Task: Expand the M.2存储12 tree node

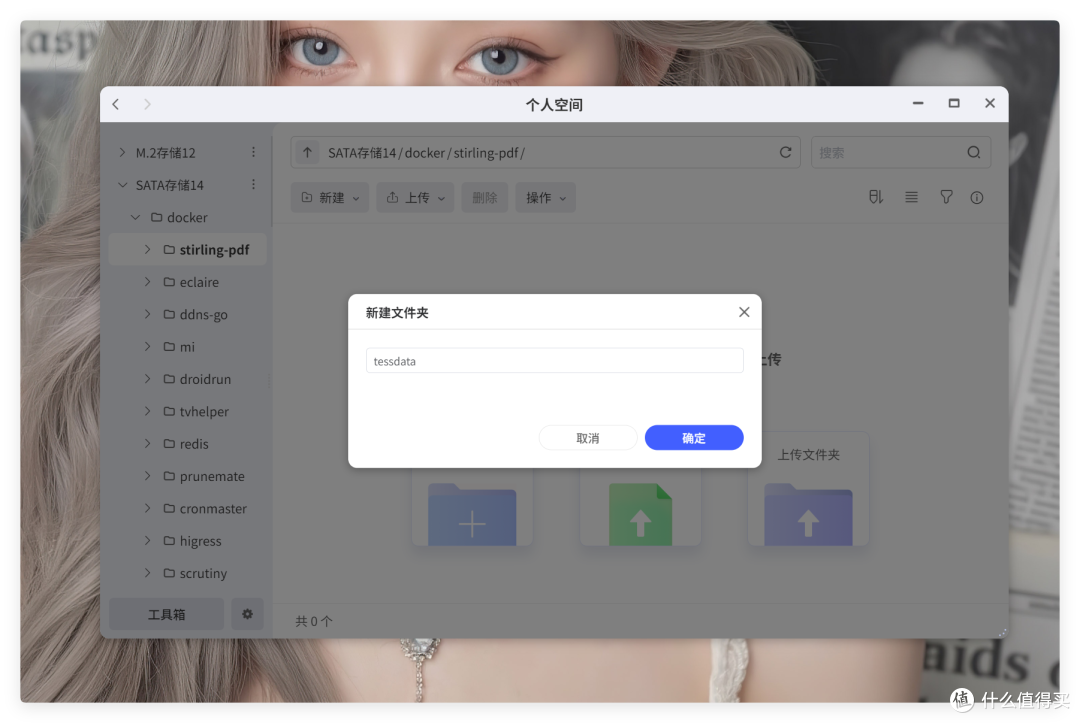Action: pos(123,152)
